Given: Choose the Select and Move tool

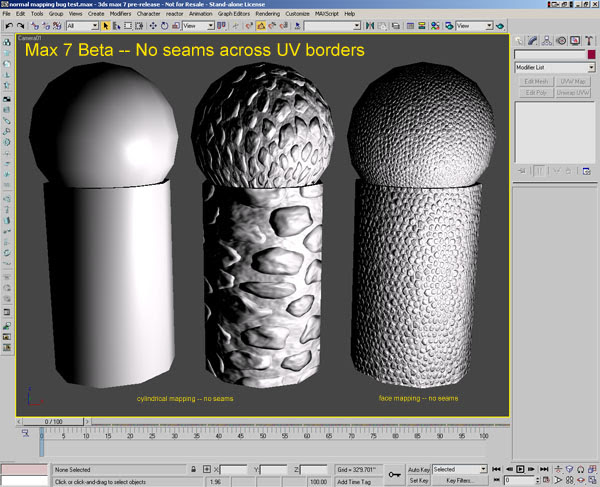Looking at the screenshot, I should coord(153,26).
